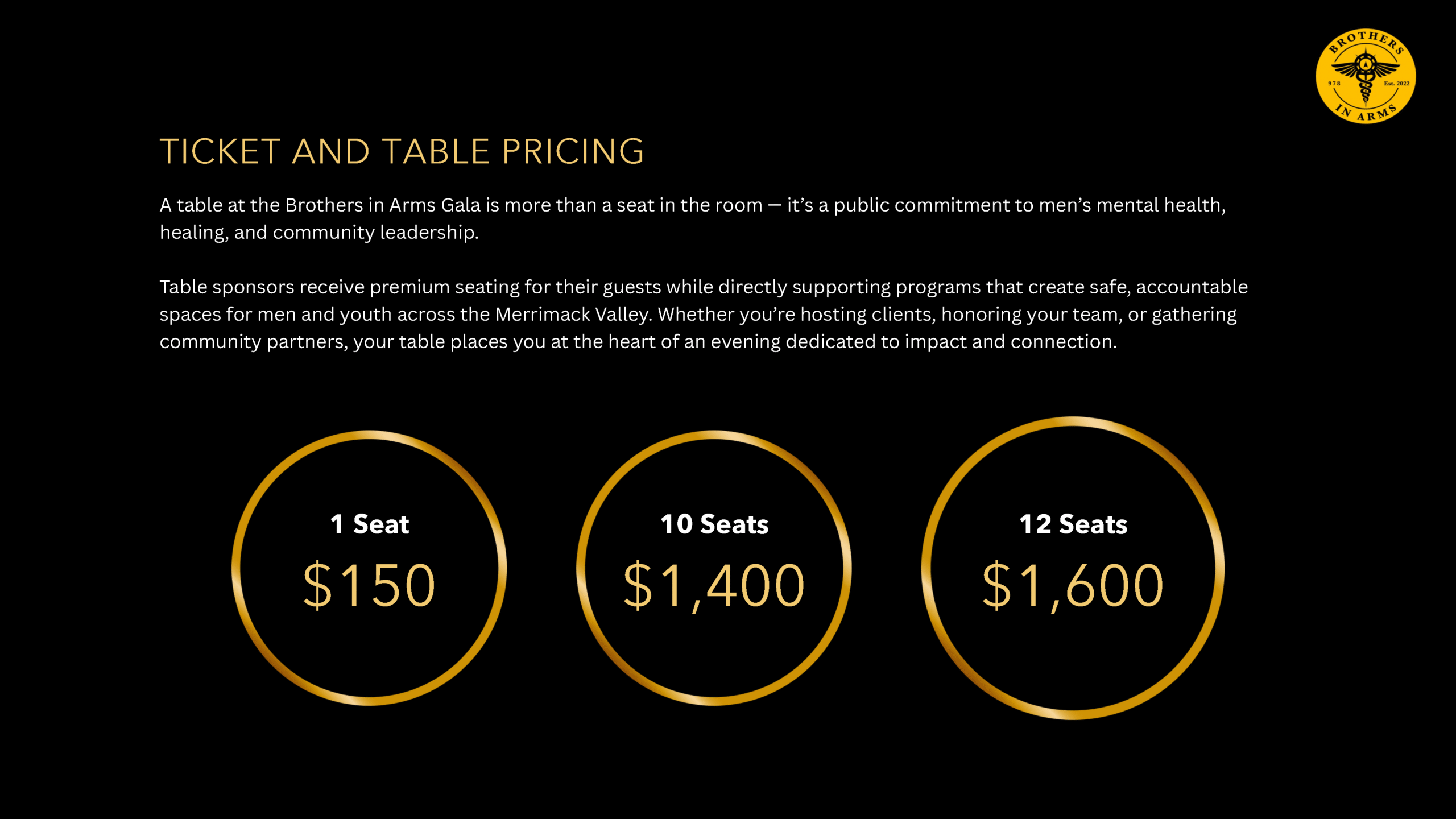
Task: Click the "Est. 2022" text in the logo
Action: [x=1396, y=84]
